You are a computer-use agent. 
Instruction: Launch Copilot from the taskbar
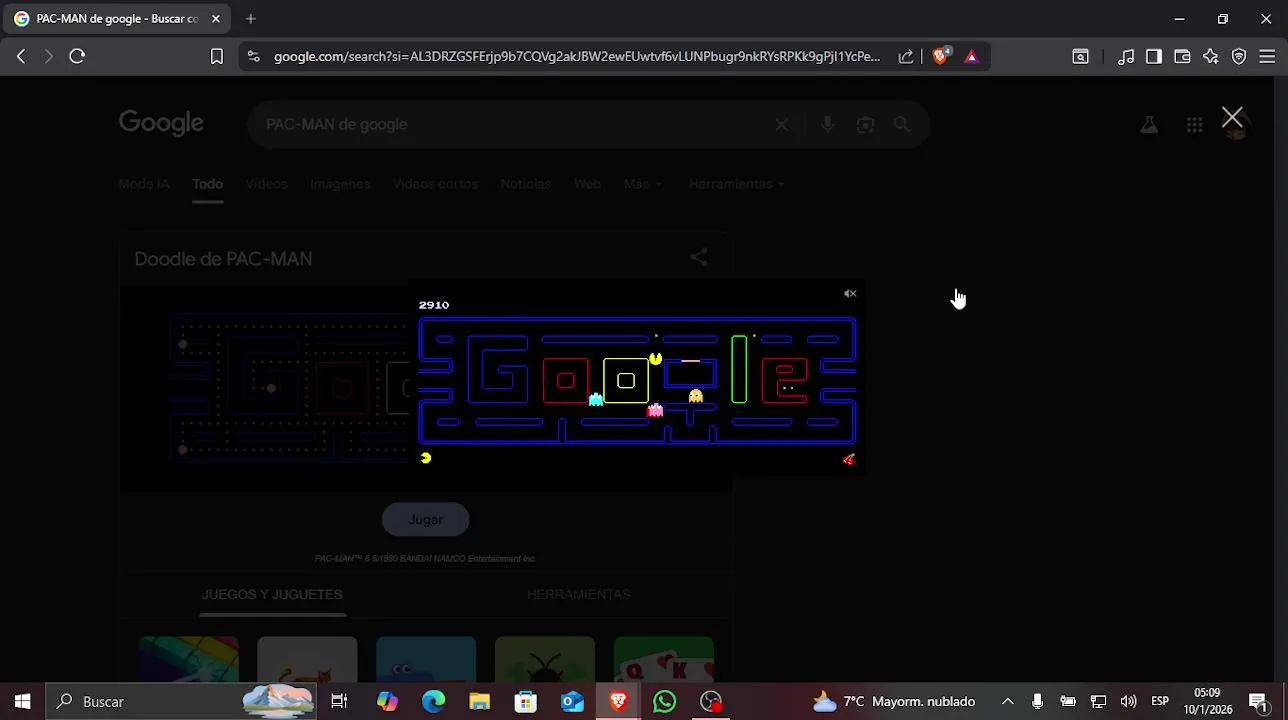click(387, 701)
